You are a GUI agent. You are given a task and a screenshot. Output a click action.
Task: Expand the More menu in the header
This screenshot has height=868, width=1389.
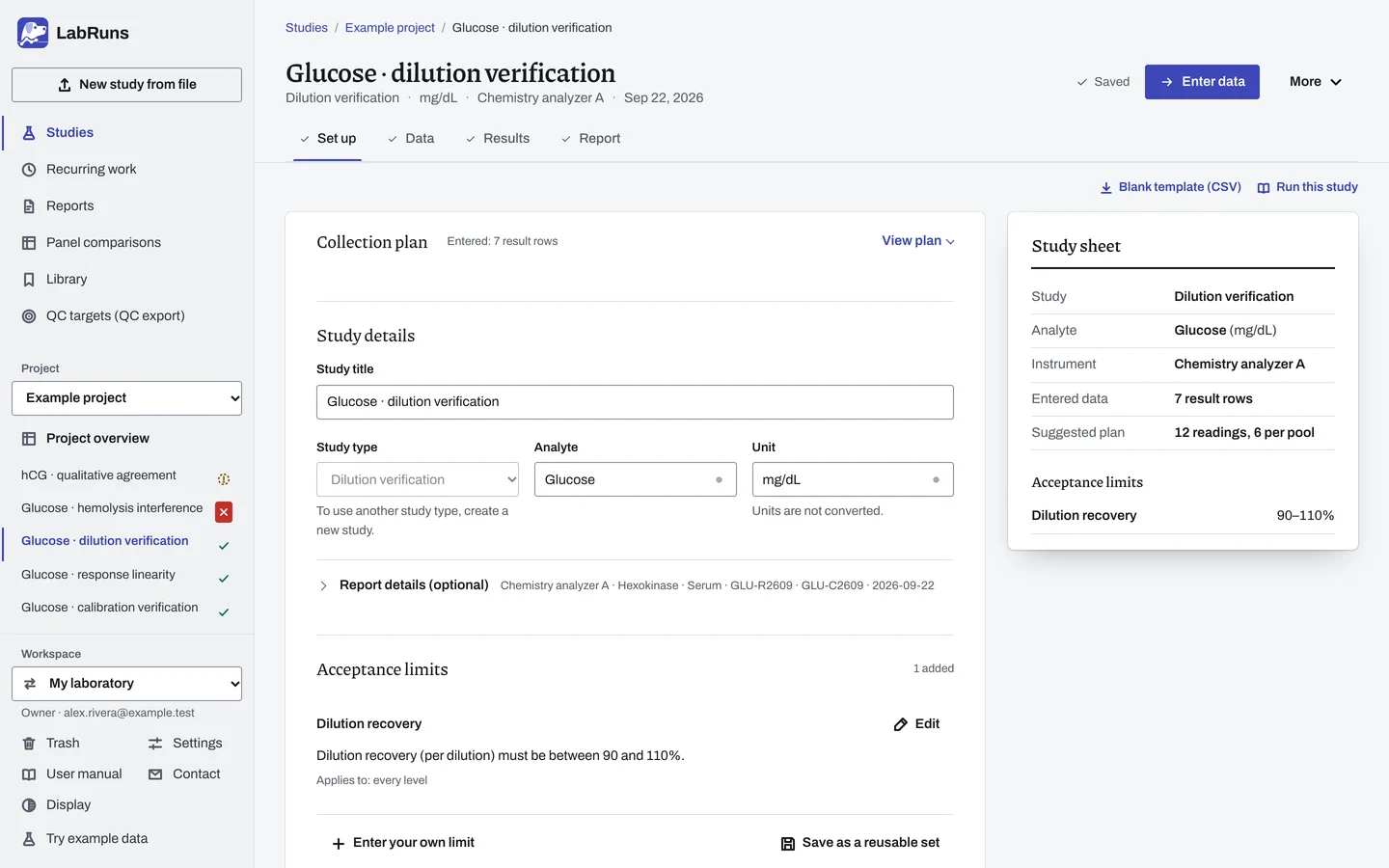click(1316, 82)
